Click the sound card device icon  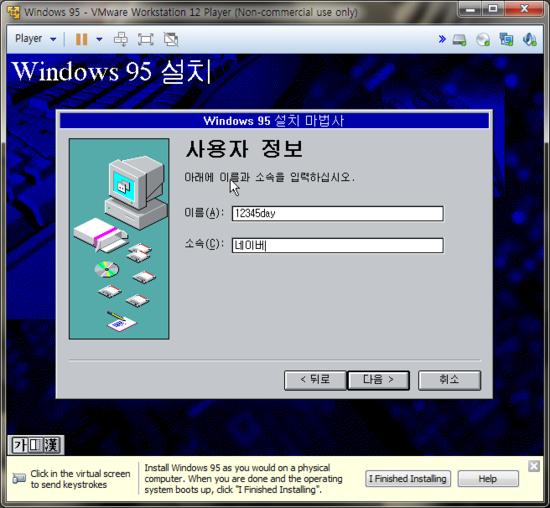[530, 39]
